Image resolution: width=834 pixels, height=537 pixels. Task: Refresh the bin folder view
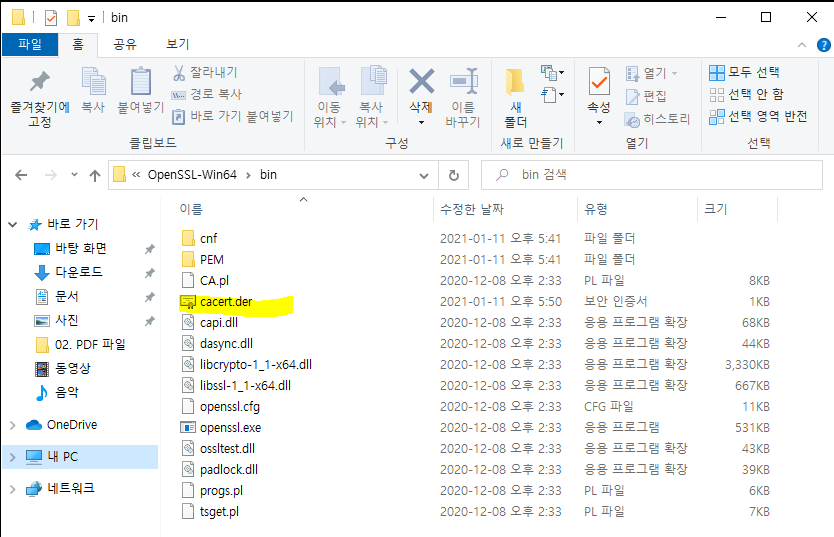pyautogui.click(x=454, y=175)
